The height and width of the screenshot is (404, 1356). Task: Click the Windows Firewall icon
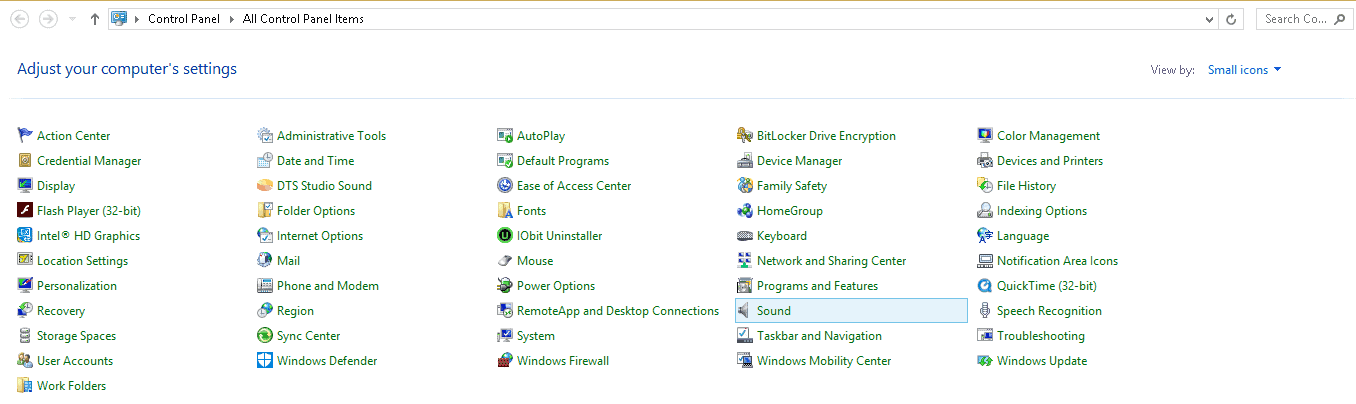(x=505, y=360)
